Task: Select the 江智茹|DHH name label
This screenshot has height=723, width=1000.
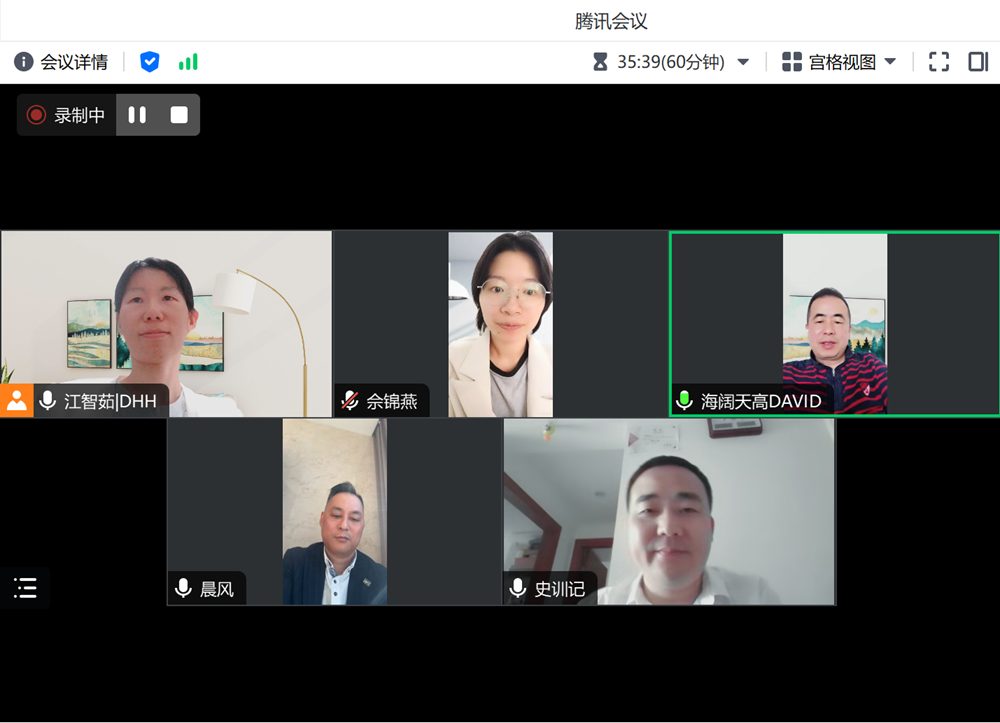Action: [x=110, y=401]
